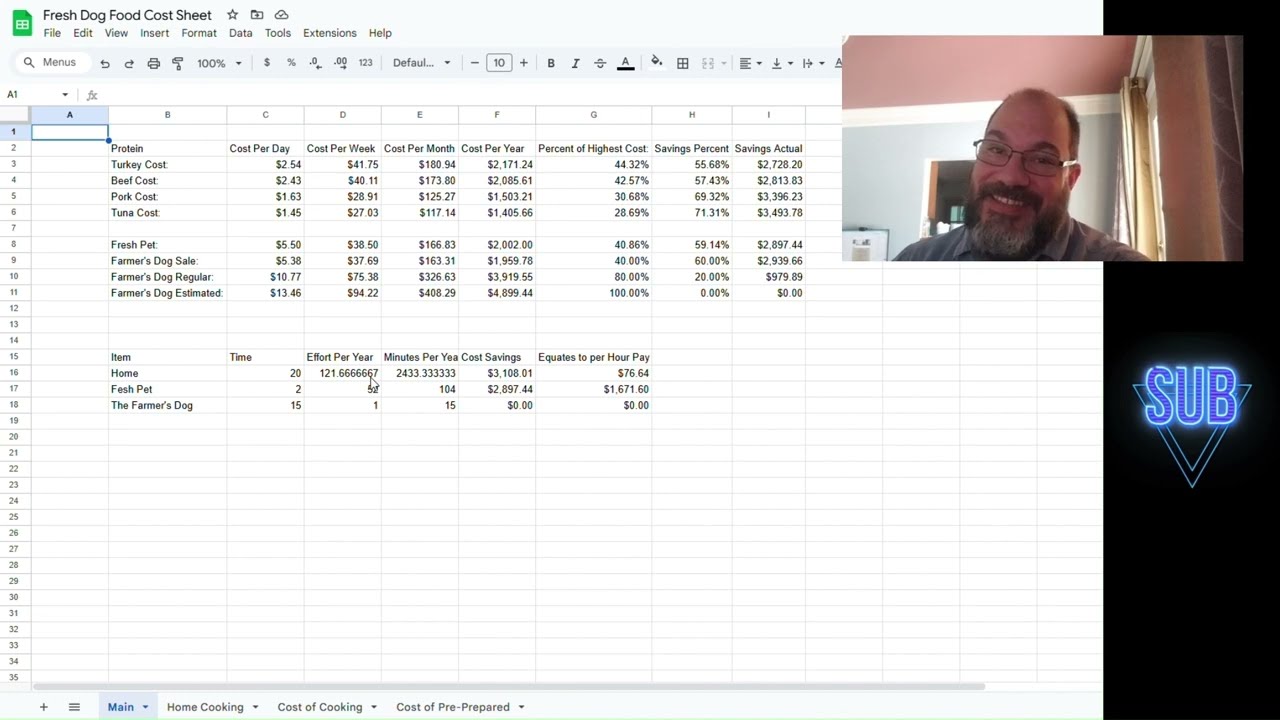Click the horizontal scrollbar
This screenshot has height=720, width=1280.
[x=508, y=686]
